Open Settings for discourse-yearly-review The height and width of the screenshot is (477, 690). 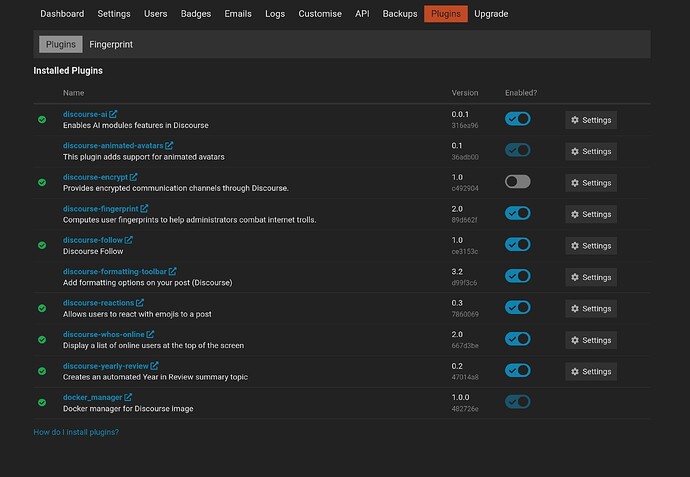coord(591,372)
